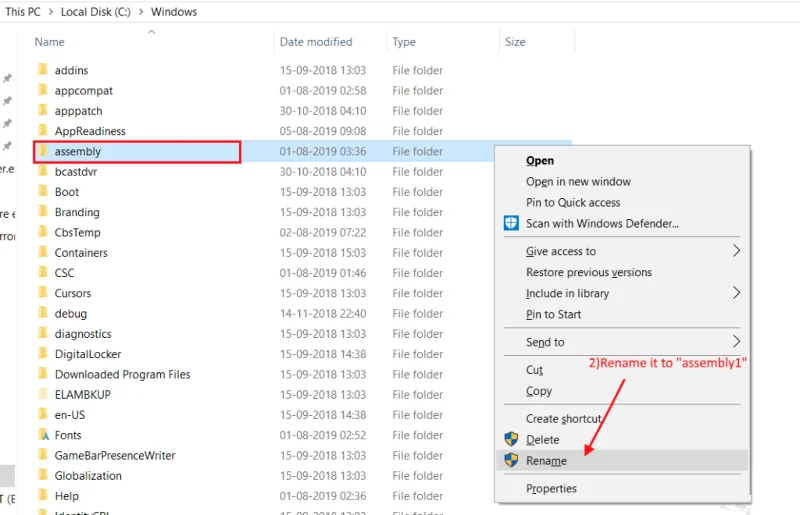Sort by the Date modified column header
This screenshot has height=515, width=800.
tap(316, 42)
